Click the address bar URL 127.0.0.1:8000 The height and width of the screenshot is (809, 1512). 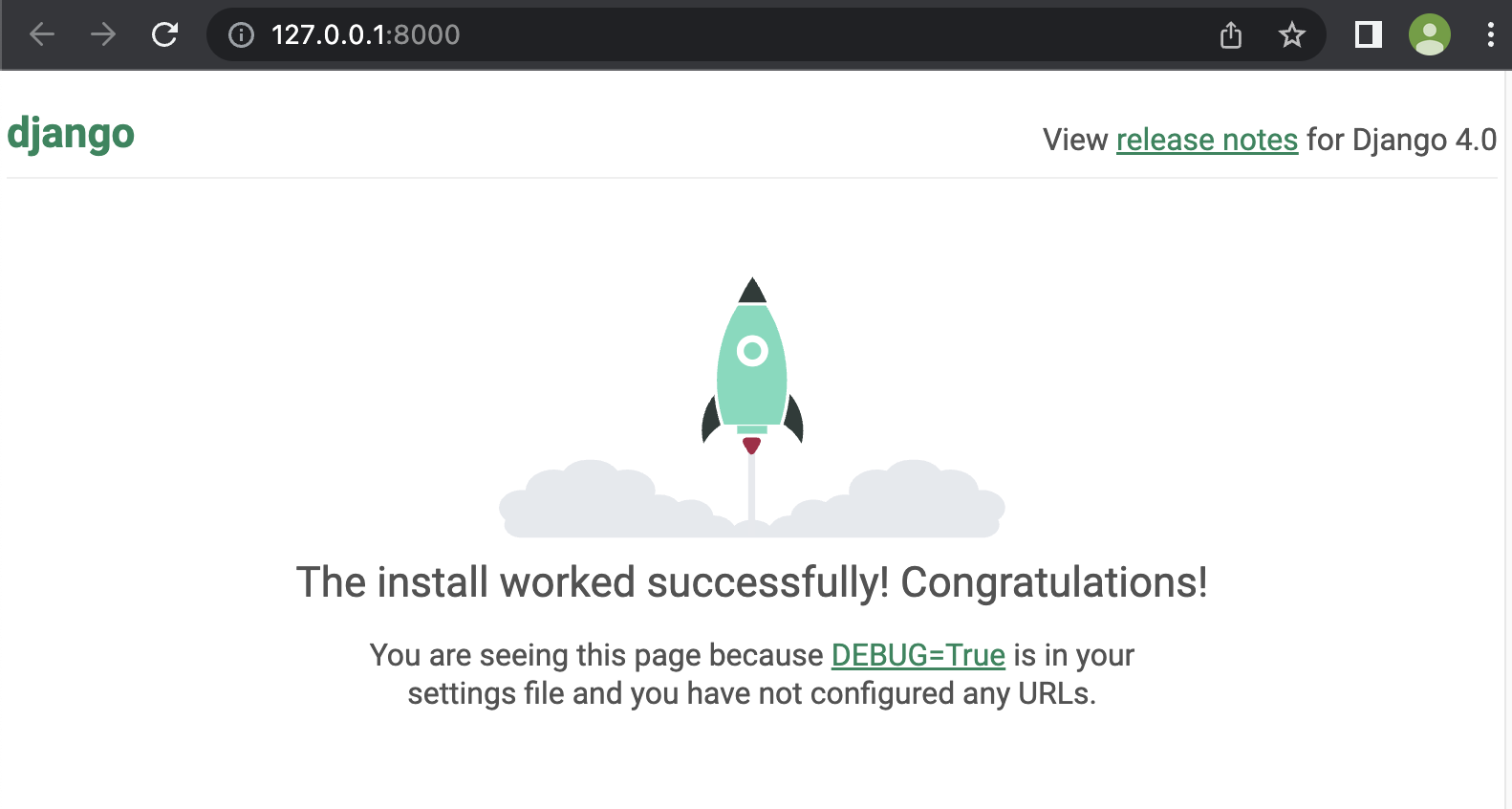pyautogui.click(x=365, y=35)
